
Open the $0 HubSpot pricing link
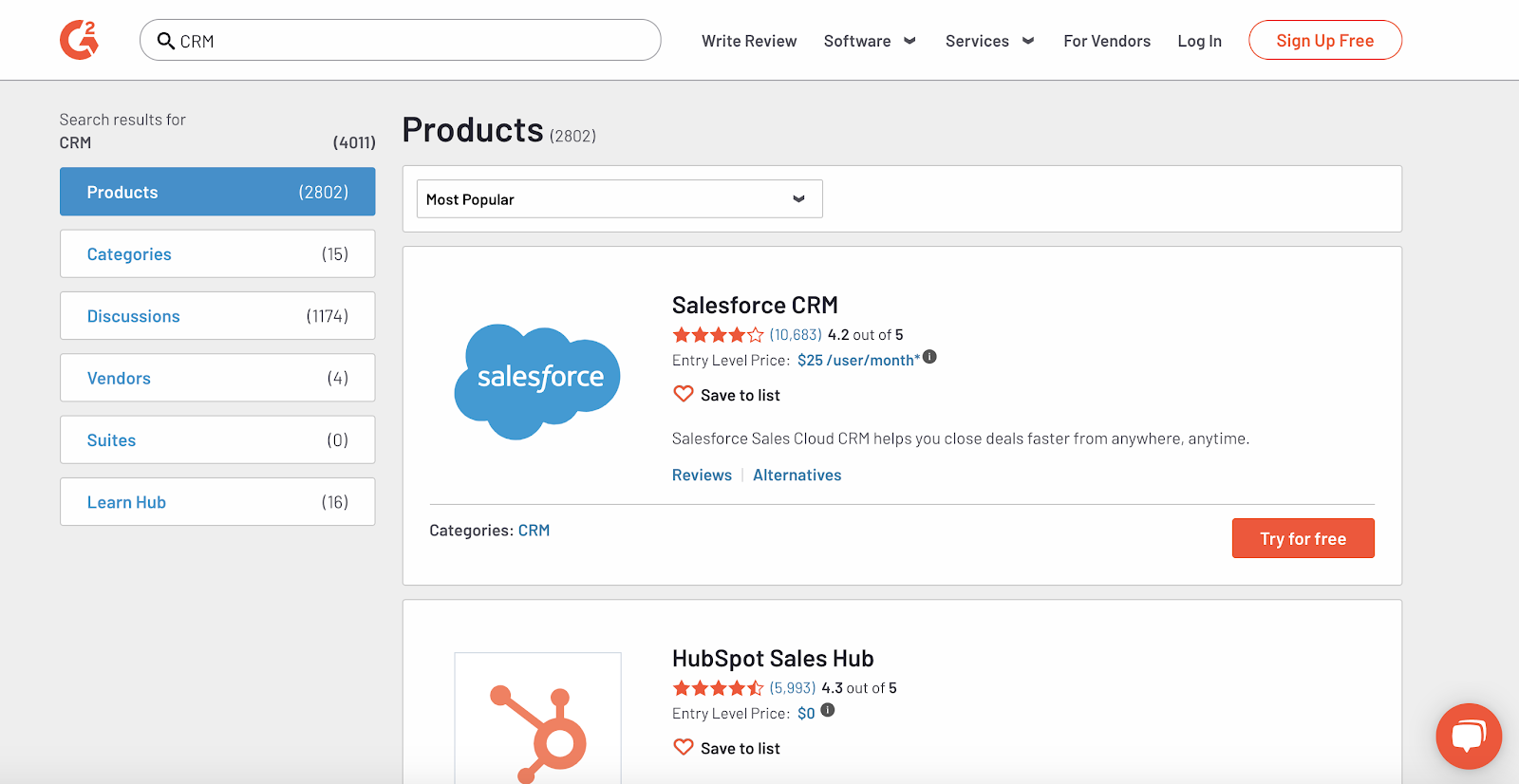[806, 714]
